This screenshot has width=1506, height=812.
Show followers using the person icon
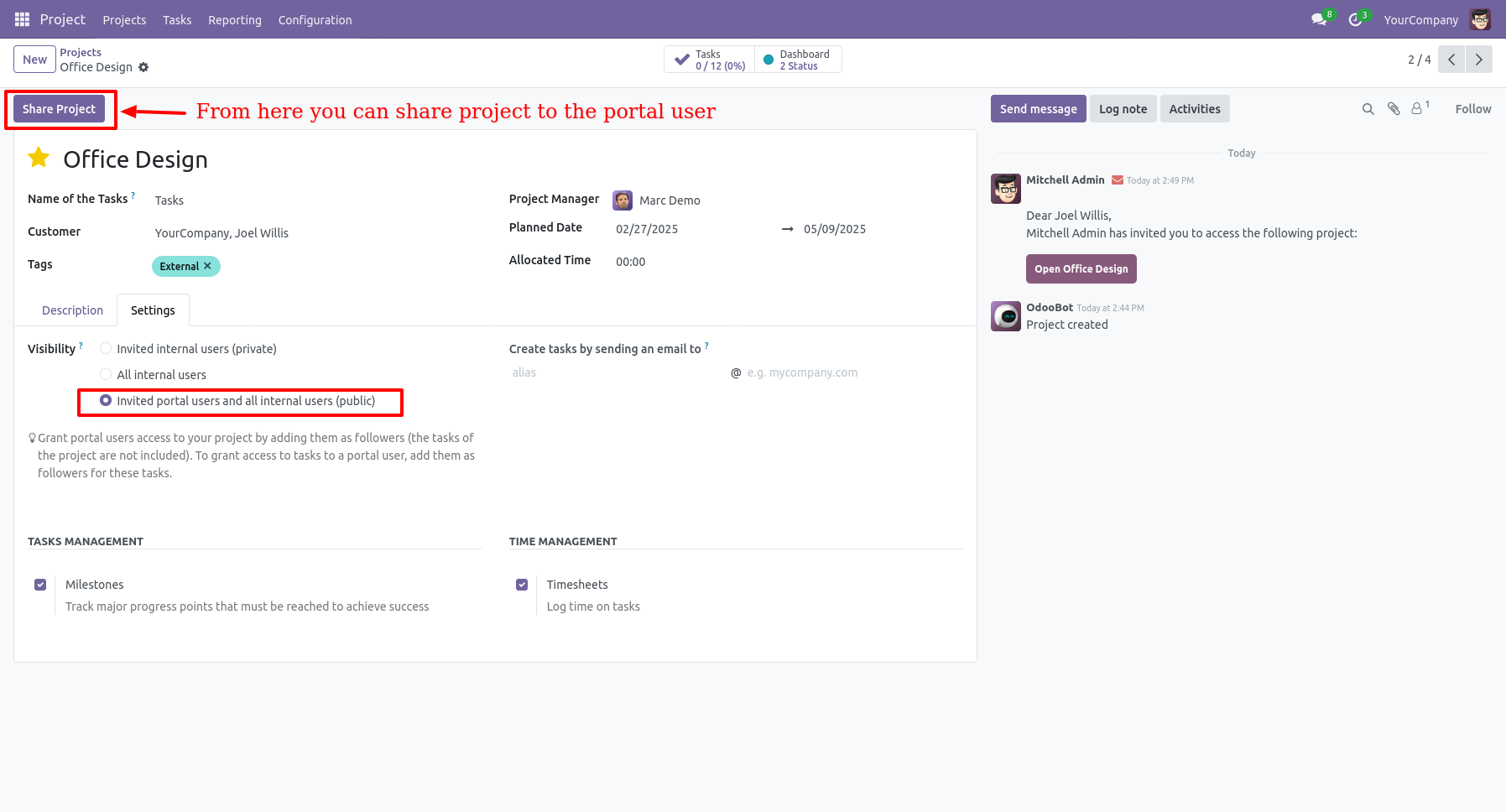(1417, 109)
